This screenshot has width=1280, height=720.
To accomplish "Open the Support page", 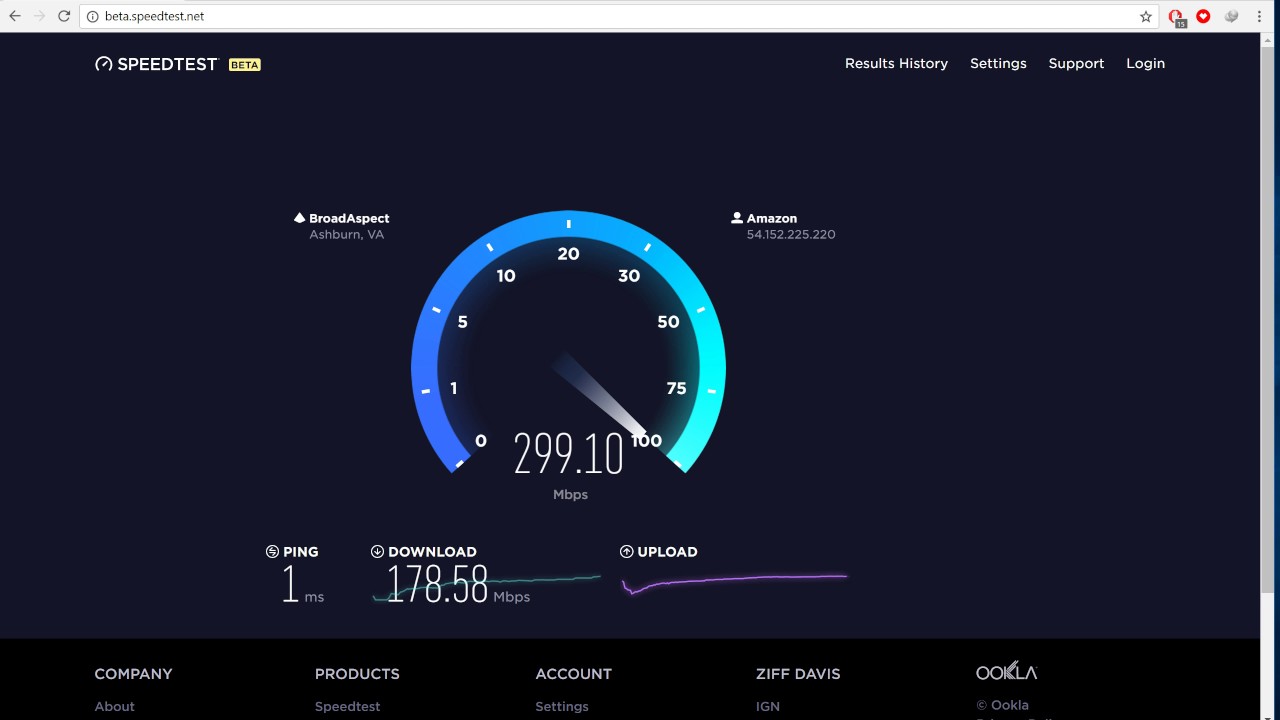I will tap(1076, 63).
